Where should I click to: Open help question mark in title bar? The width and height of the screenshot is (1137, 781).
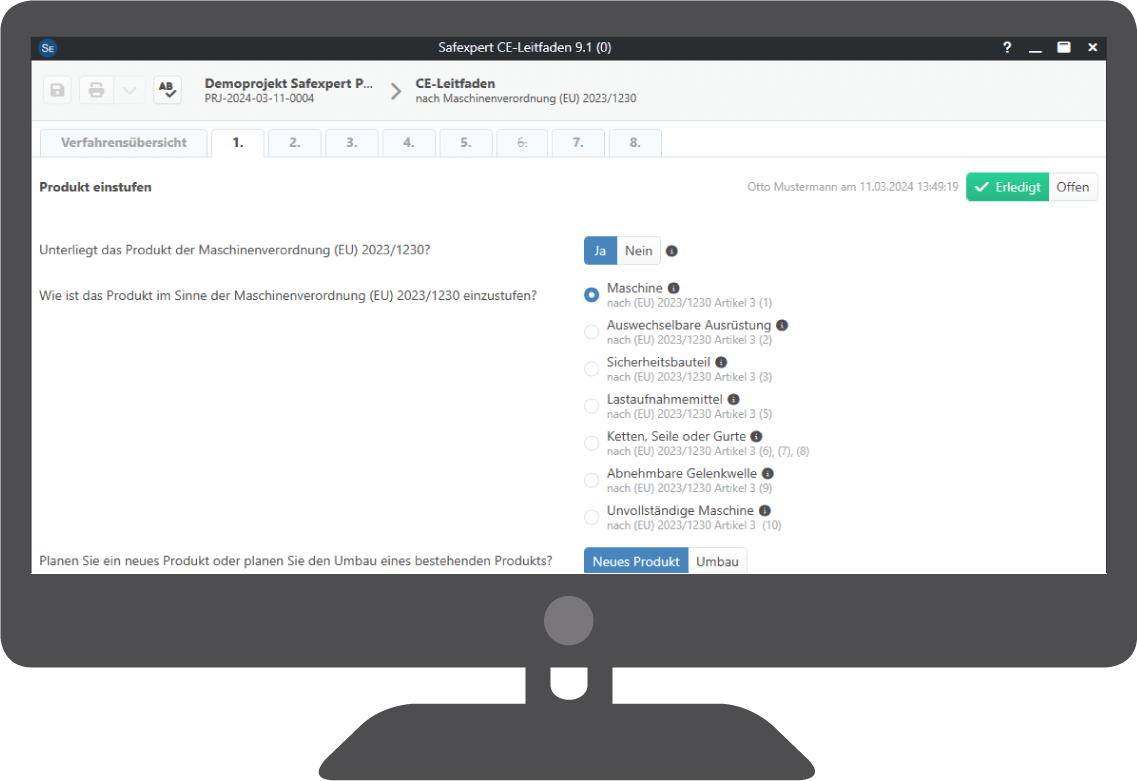click(1006, 47)
